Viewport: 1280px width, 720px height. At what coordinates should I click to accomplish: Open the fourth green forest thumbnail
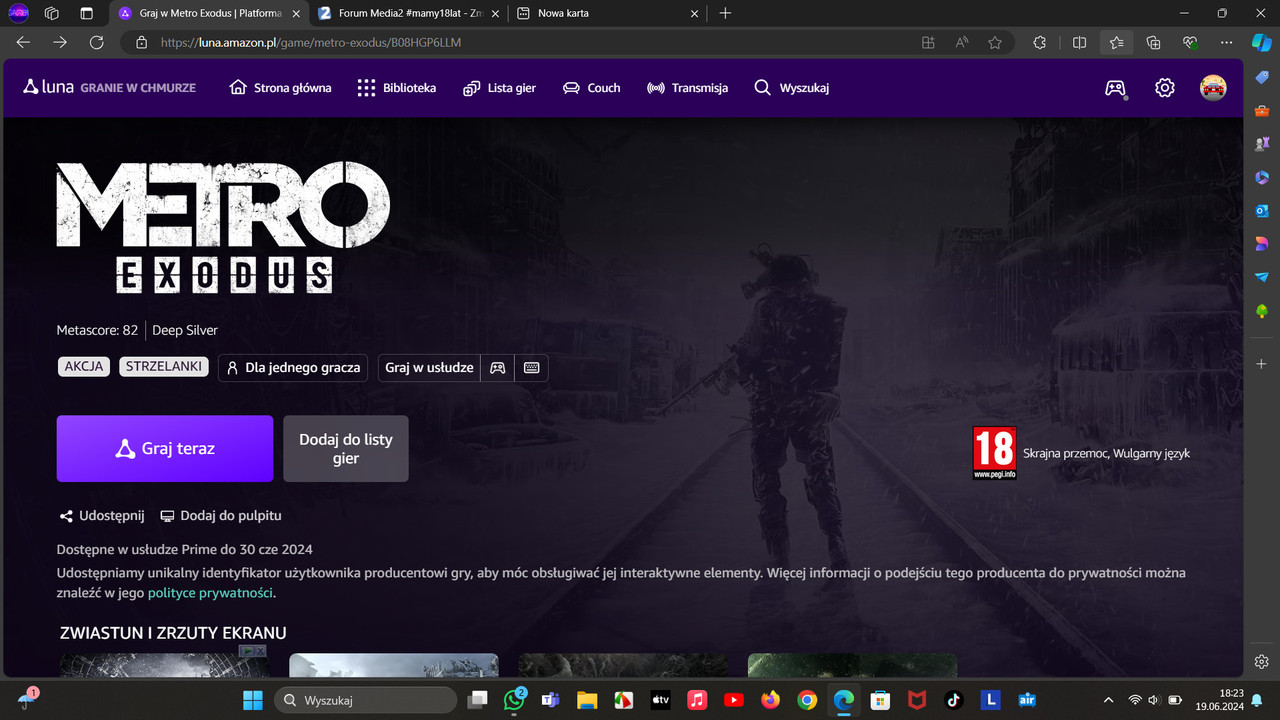(x=852, y=666)
